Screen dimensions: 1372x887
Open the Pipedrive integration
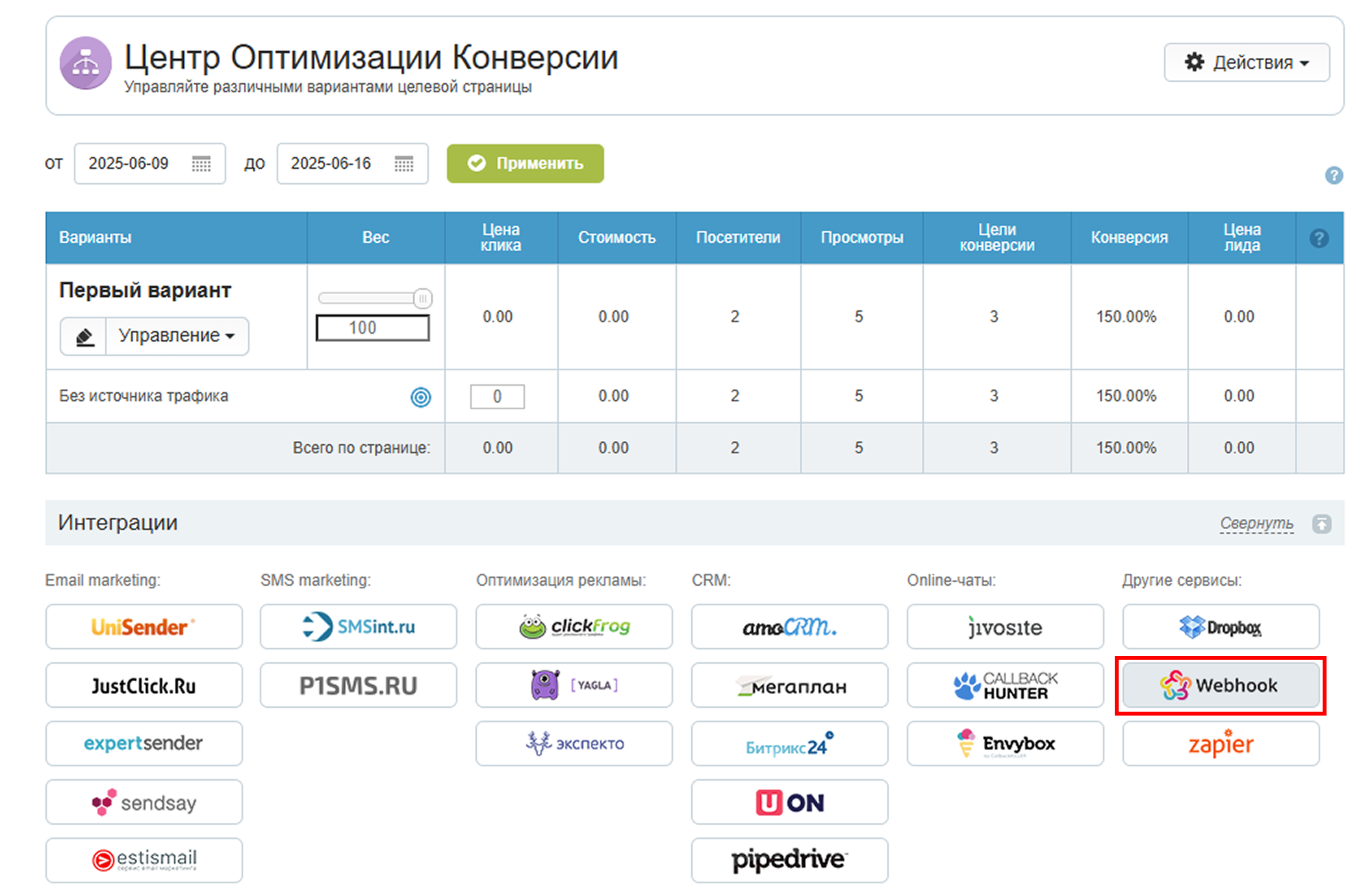coord(789,860)
